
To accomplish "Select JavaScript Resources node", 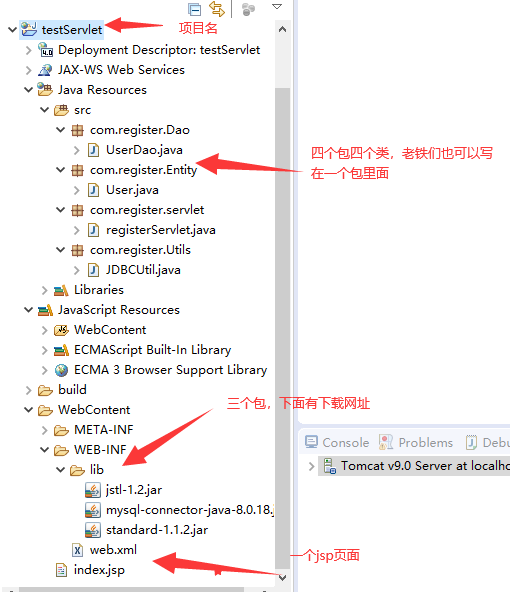I will coord(119,310).
